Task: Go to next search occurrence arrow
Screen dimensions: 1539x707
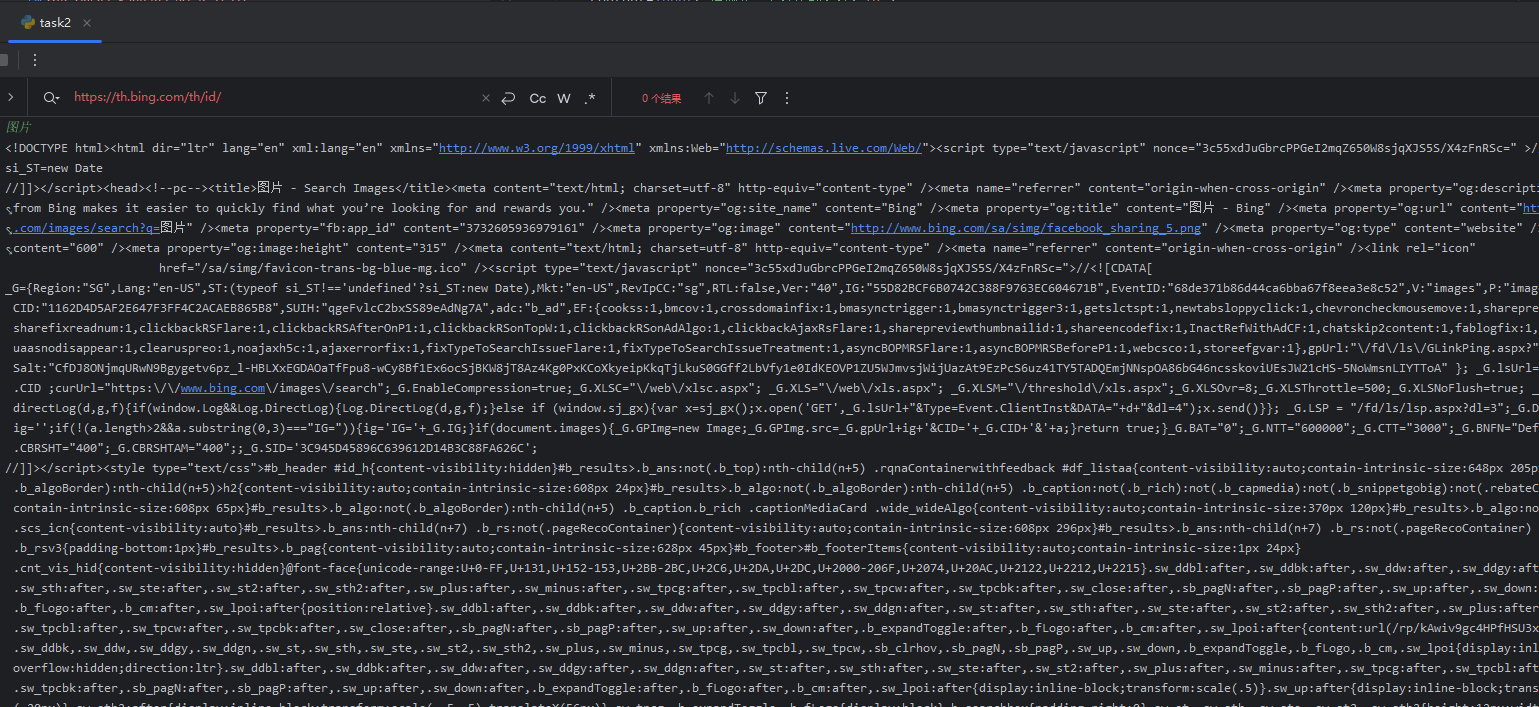Action: [x=735, y=98]
